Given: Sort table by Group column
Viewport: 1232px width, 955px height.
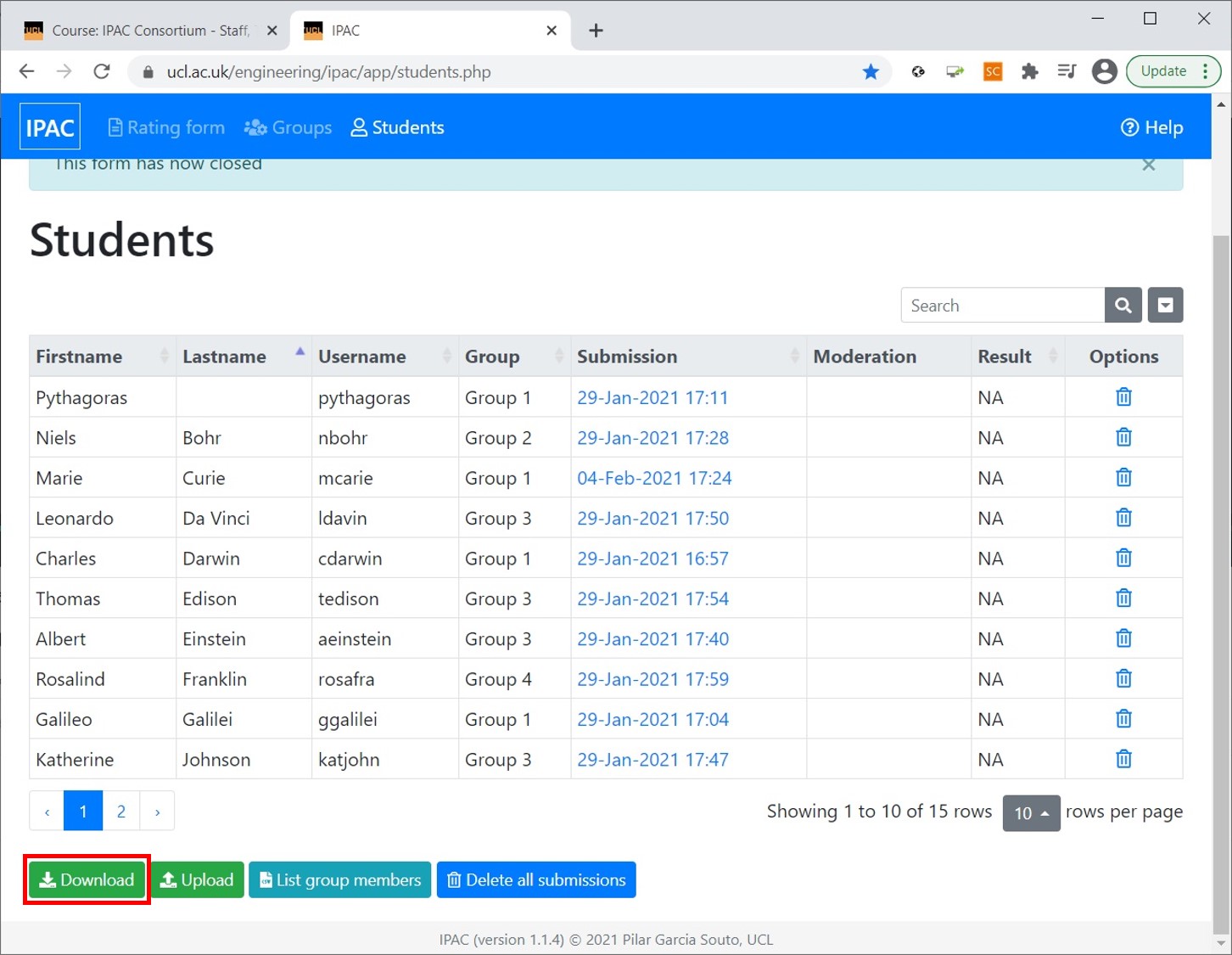Looking at the screenshot, I should [514, 357].
